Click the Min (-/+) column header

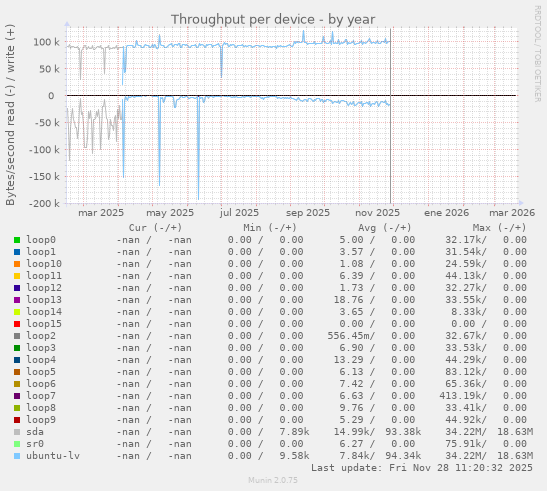(270, 228)
